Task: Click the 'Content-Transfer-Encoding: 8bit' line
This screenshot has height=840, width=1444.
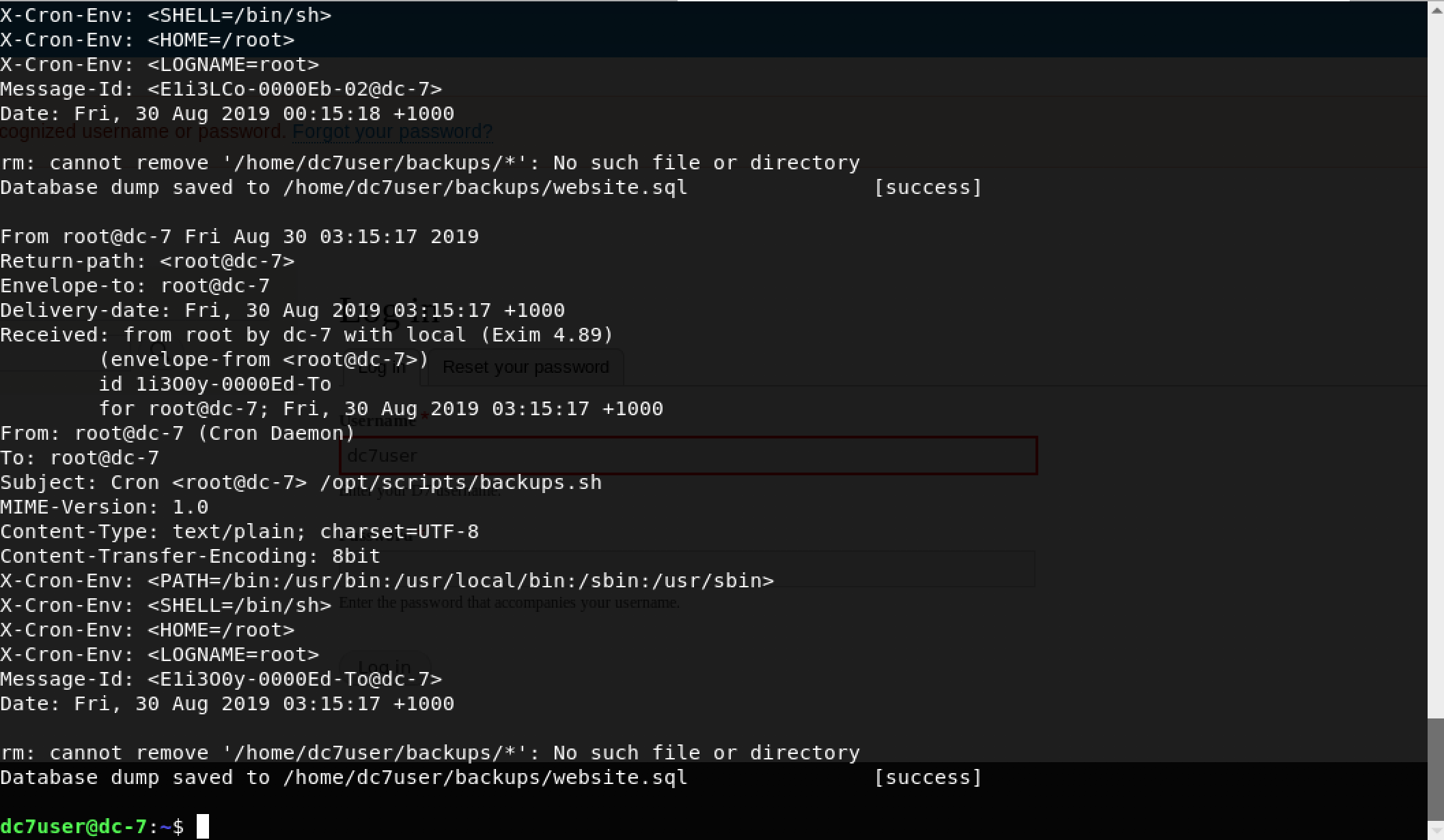Action: [x=191, y=556]
